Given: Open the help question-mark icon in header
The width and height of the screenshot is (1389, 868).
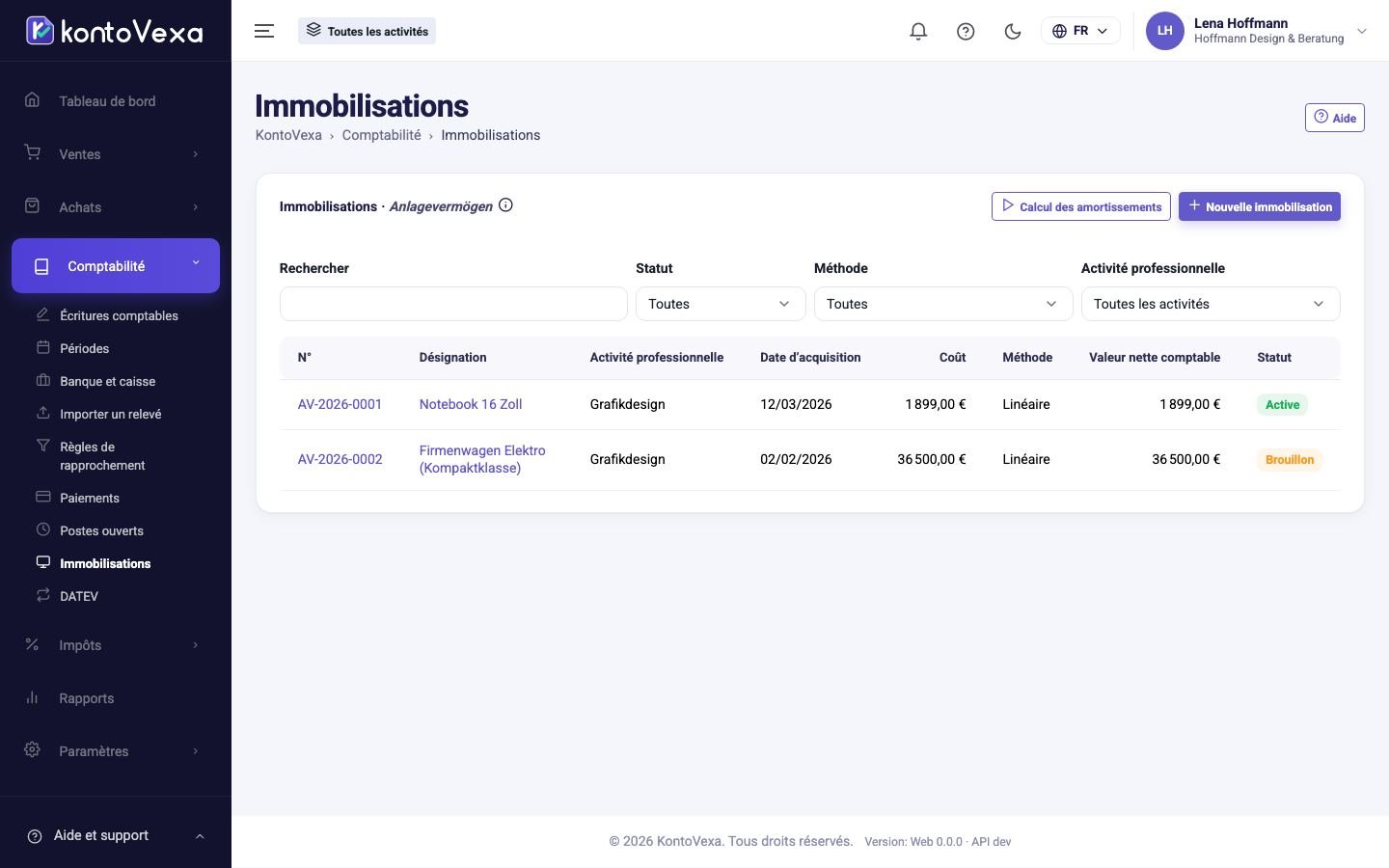Looking at the screenshot, I should pyautogui.click(x=966, y=31).
